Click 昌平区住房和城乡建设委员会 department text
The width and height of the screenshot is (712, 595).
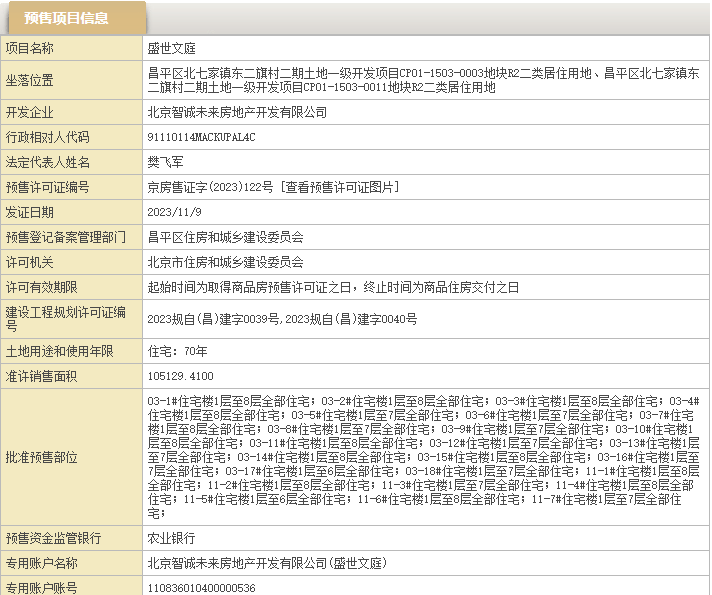tap(225, 237)
